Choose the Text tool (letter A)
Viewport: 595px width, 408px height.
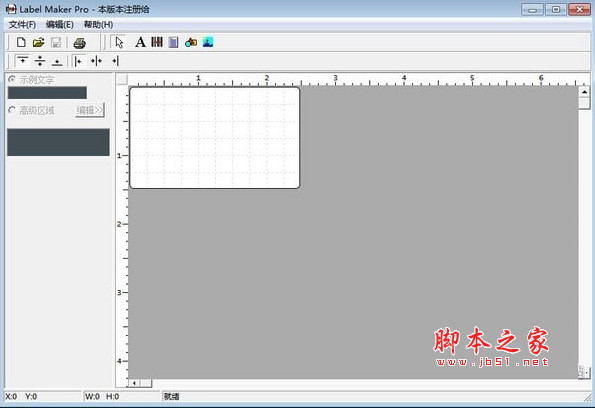pyautogui.click(x=140, y=42)
